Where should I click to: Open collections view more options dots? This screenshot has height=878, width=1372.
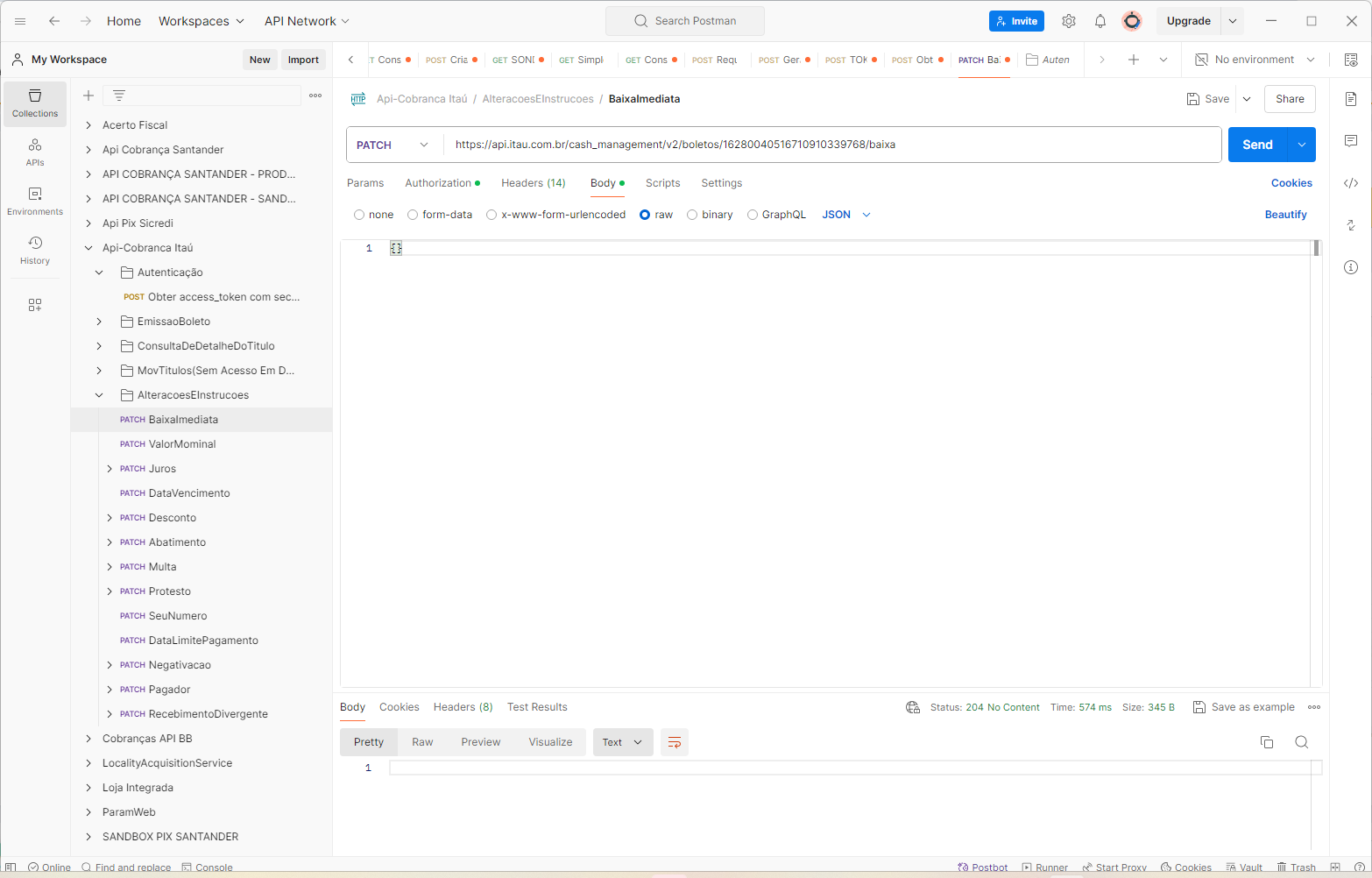(315, 96)
